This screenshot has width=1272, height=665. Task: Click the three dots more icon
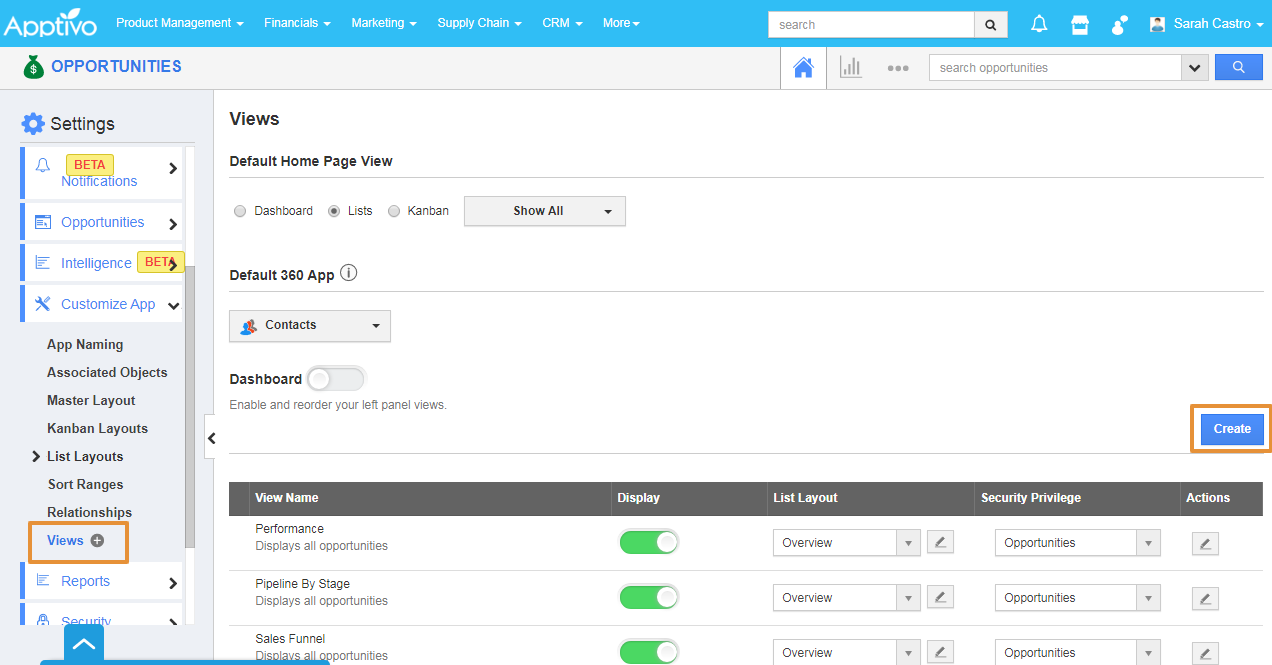point(898,68)
